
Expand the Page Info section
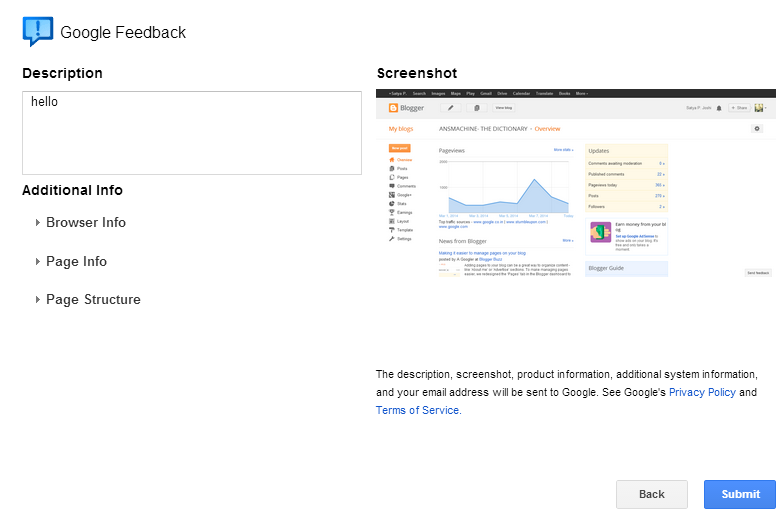click(76, 261)
